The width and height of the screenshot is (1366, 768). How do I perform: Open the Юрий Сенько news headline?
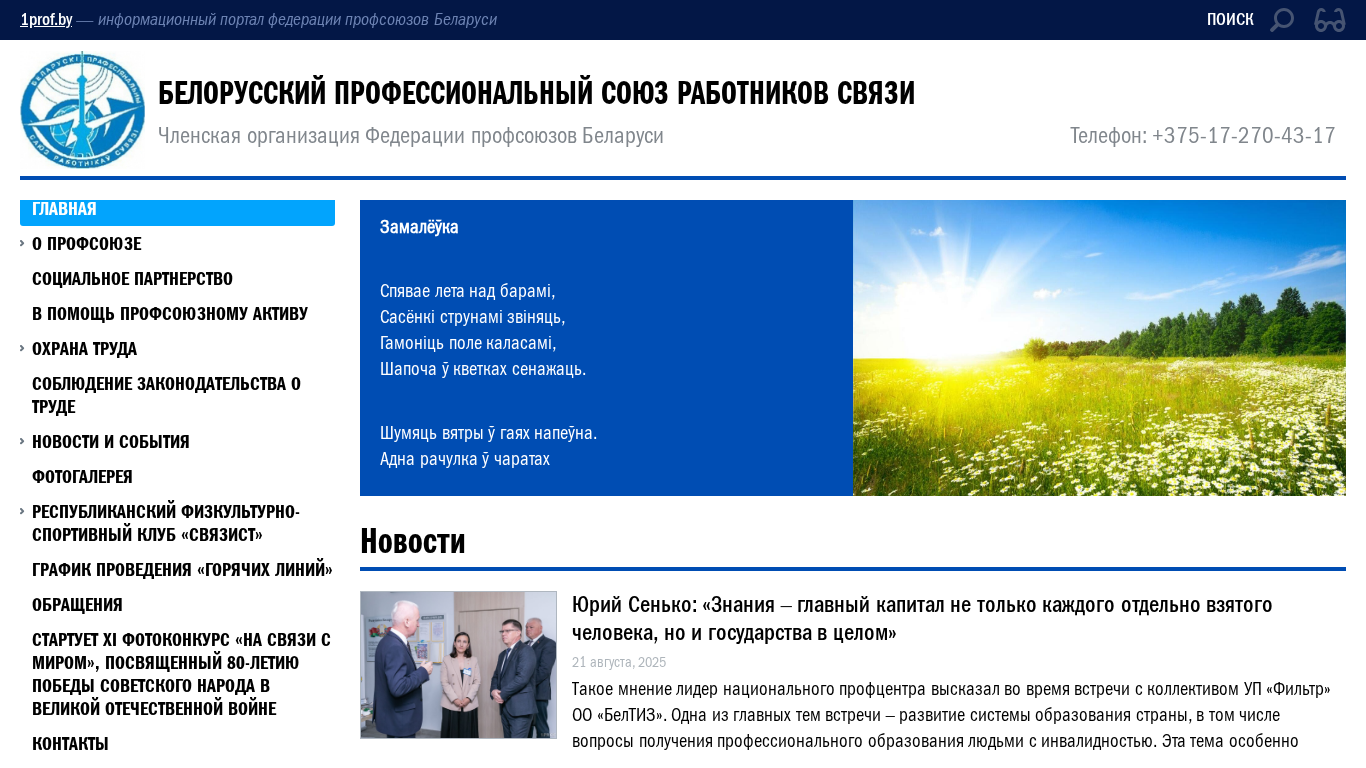click(922, 619)
